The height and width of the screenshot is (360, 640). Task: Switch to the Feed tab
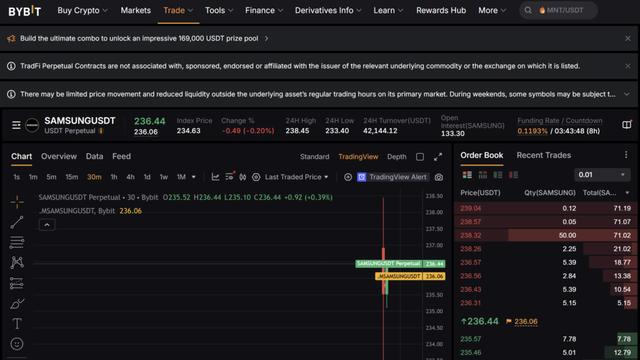coord(122,156)
